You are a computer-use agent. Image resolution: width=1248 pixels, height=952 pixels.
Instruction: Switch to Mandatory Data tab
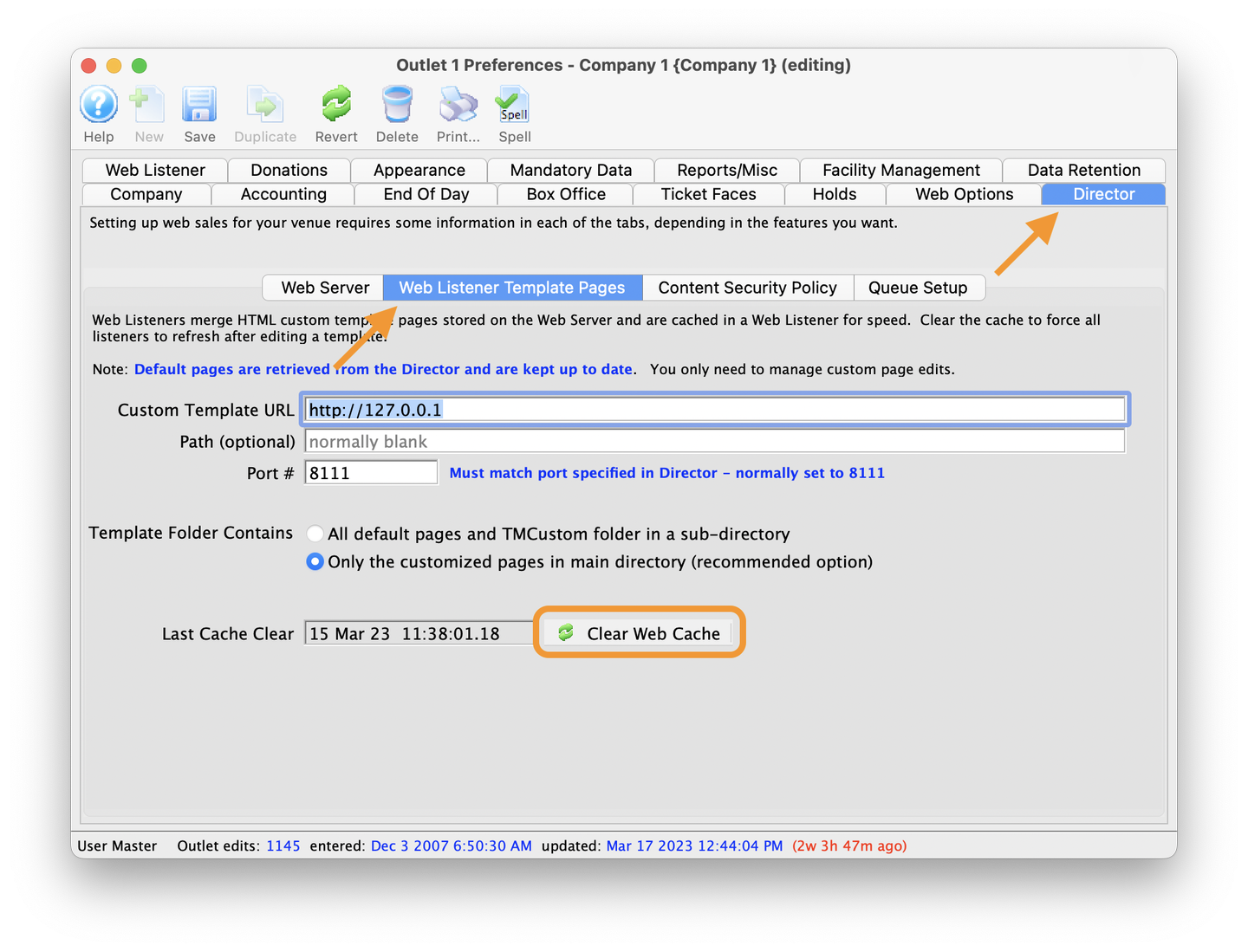pos(571,170)
